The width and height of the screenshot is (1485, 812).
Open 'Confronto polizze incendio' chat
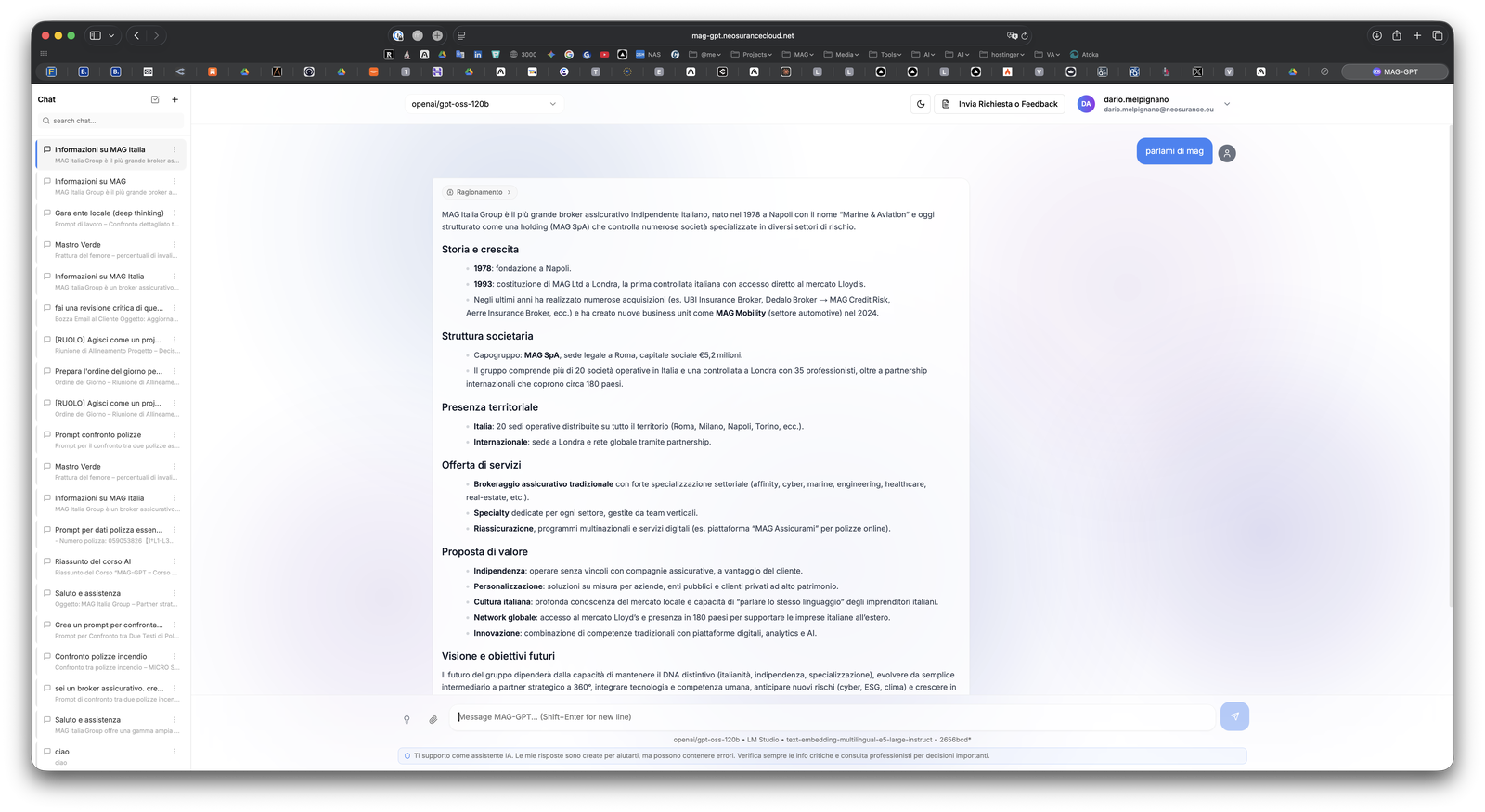tap(110, 662)
